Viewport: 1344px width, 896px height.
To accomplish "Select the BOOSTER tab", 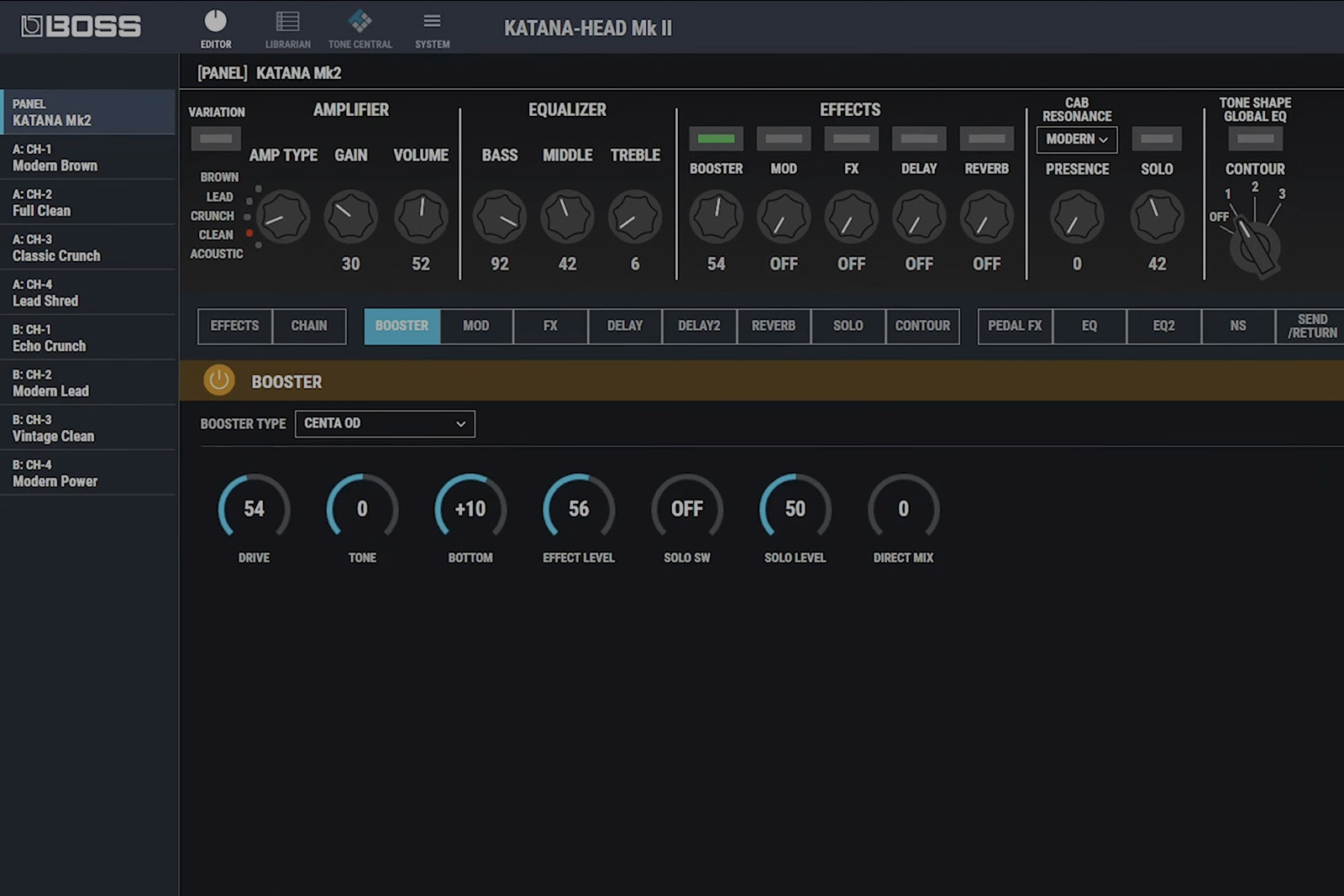I will point(402,326).
